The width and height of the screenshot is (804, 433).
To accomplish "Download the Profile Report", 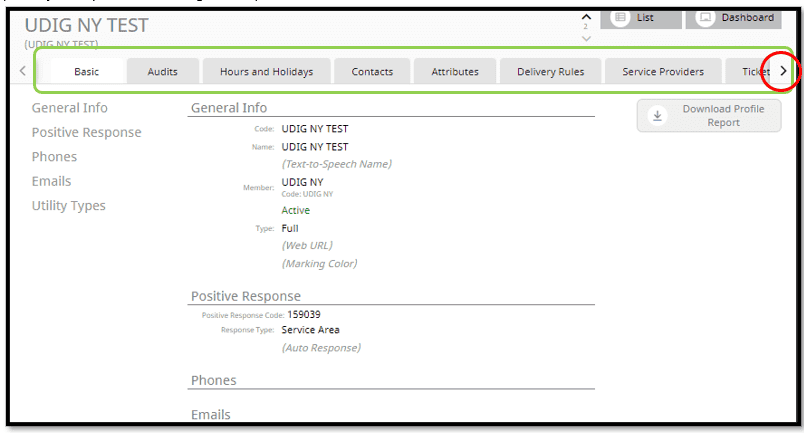I will coord(709,115).
